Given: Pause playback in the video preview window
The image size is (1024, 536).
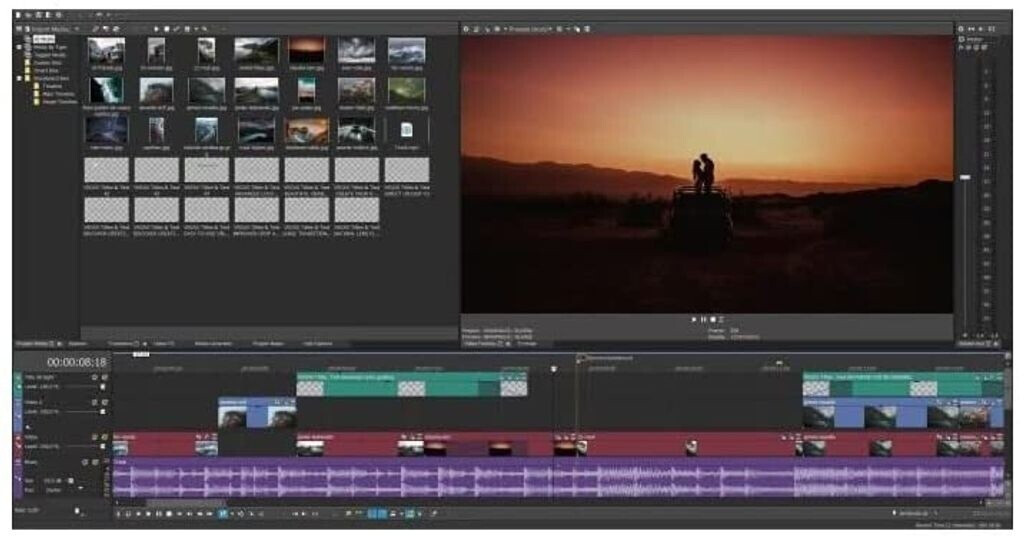Looking at the screenshot, I should point(703,319).
